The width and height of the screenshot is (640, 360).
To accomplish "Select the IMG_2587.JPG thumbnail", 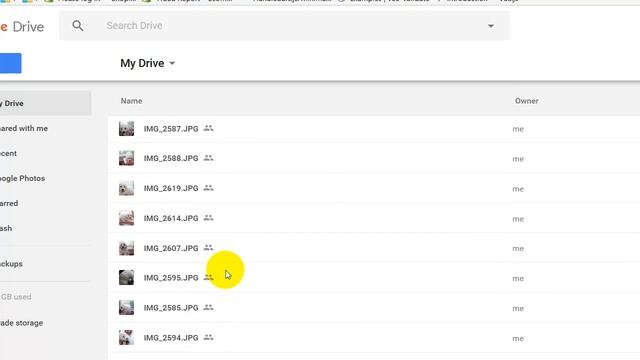I will [x=126, y=129].
